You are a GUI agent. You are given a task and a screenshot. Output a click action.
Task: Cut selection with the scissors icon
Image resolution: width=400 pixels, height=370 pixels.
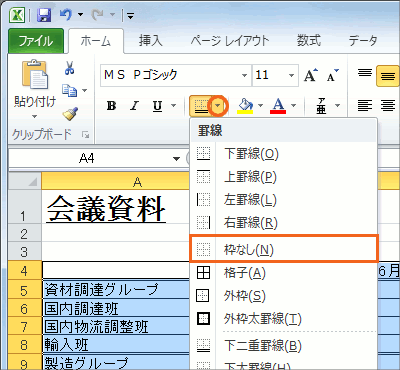pos(69,68)
